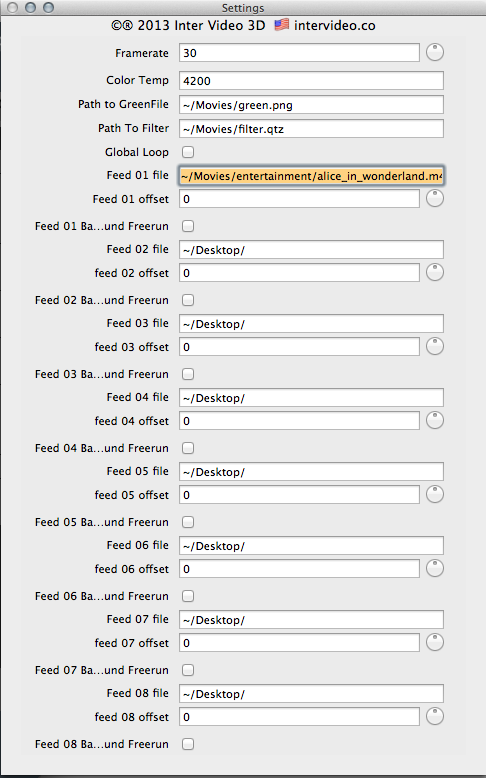The image size is (486, 778).
Task: Click the feed 06 offset dial
Action: (435, 568)
